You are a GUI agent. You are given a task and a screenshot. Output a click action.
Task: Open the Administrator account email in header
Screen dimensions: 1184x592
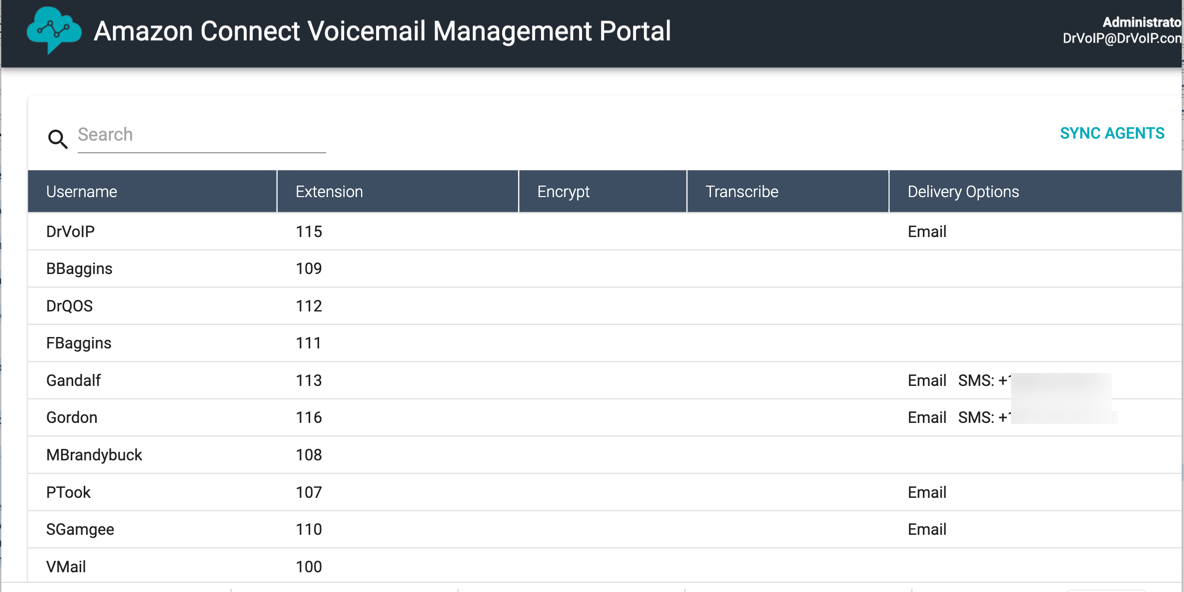pos(1121,39)
